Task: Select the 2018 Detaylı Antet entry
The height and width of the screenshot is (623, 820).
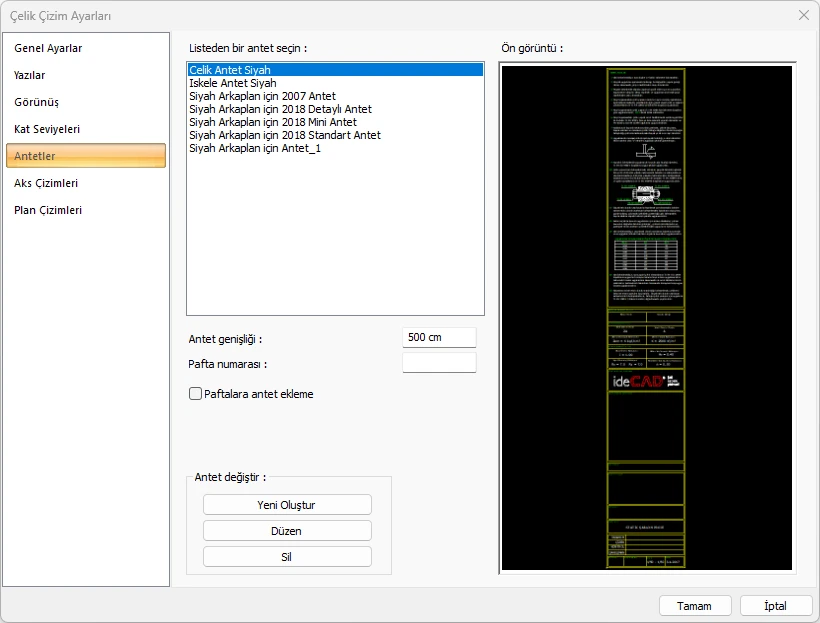Action: click(280, 109)
